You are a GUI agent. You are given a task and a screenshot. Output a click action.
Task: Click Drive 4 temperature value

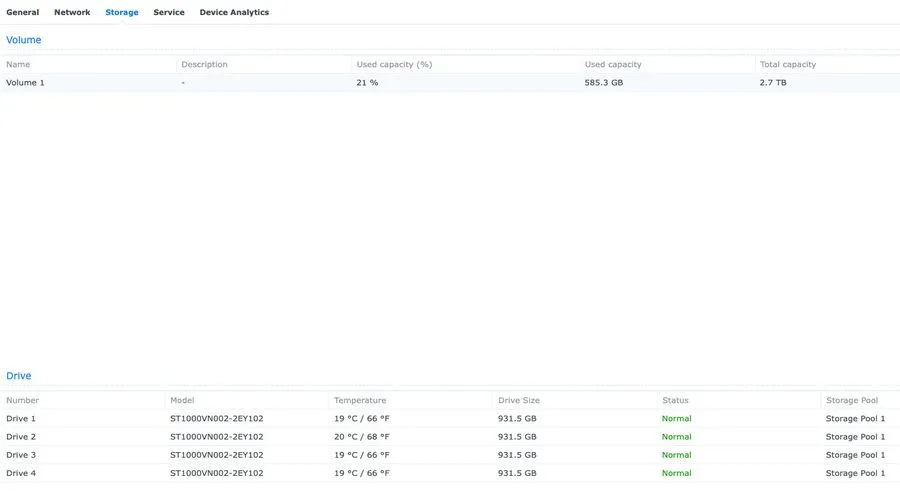(x=362, y=473)
